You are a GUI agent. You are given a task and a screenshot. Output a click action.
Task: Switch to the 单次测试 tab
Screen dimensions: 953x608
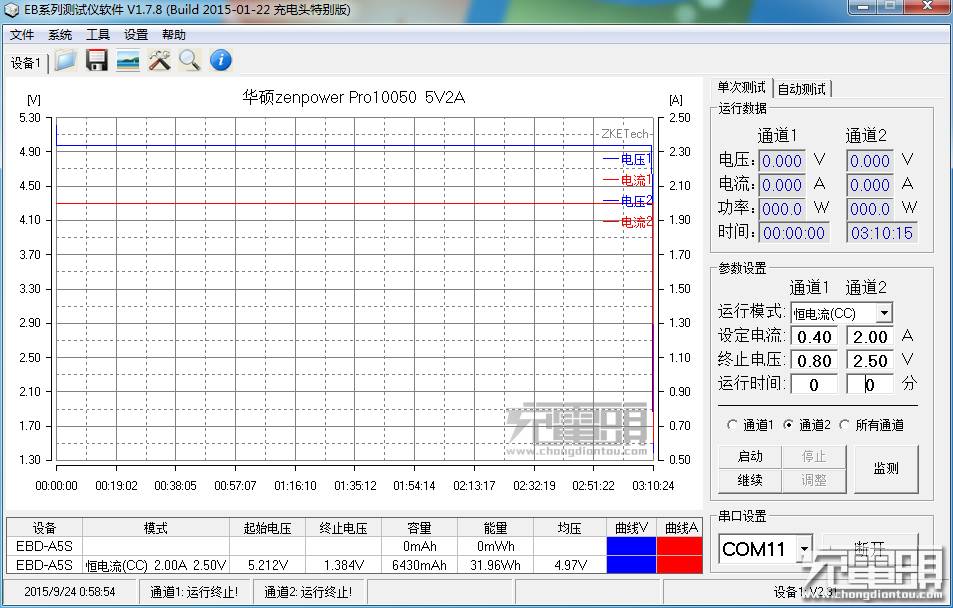[x=741, y=88]
